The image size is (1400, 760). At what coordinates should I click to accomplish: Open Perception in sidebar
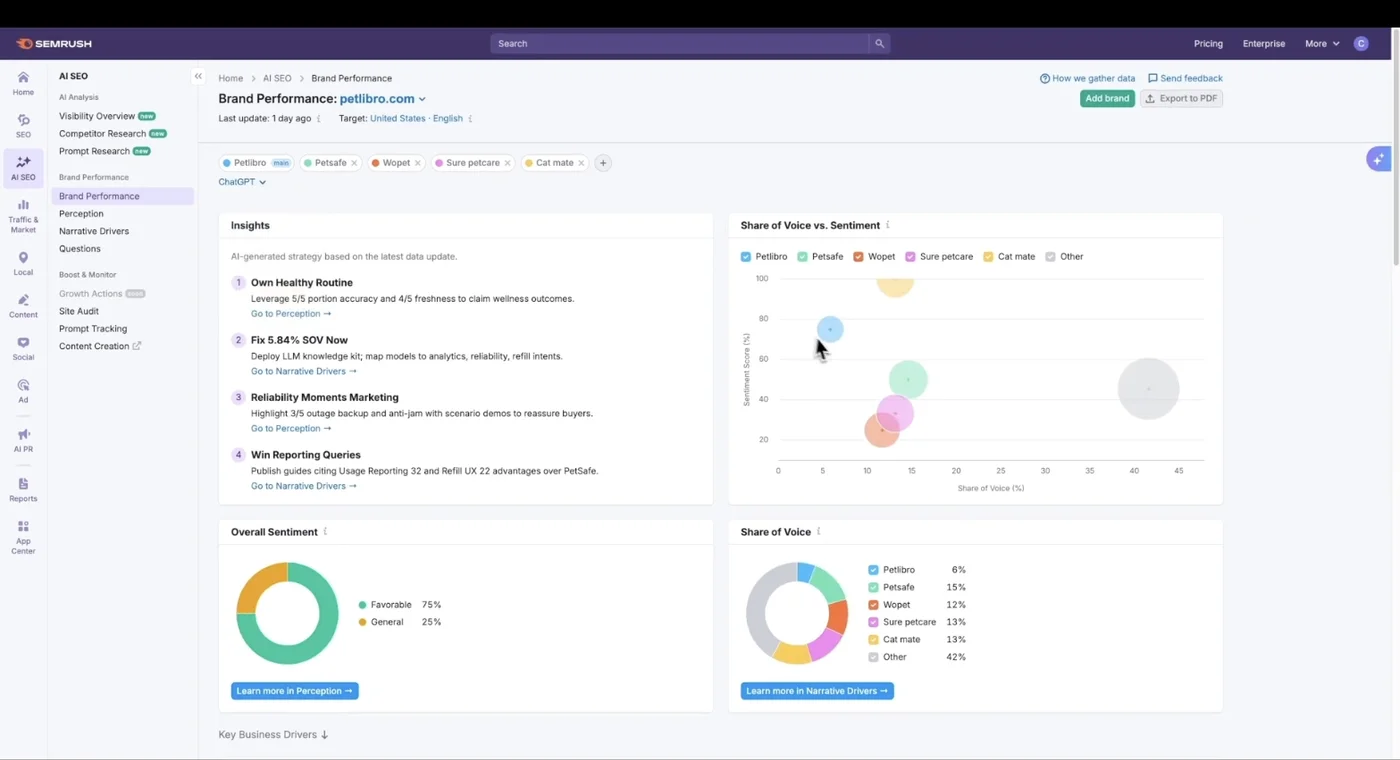[x=81, y=214]
